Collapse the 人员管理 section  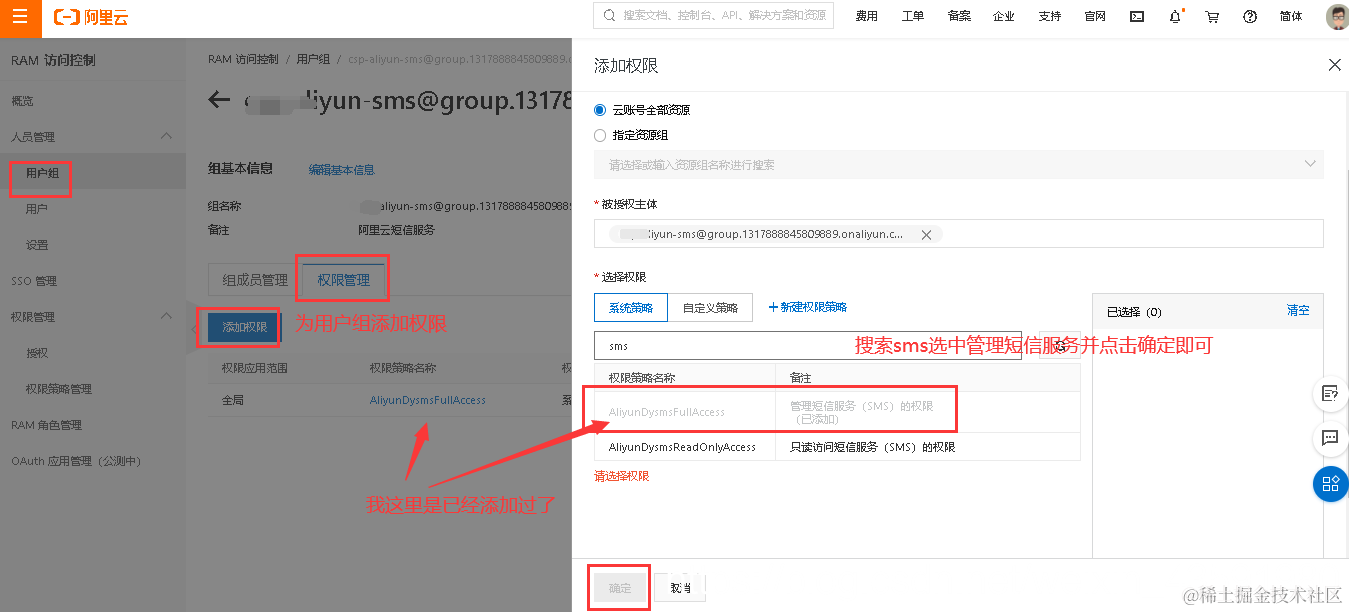(x=166, y=136)
